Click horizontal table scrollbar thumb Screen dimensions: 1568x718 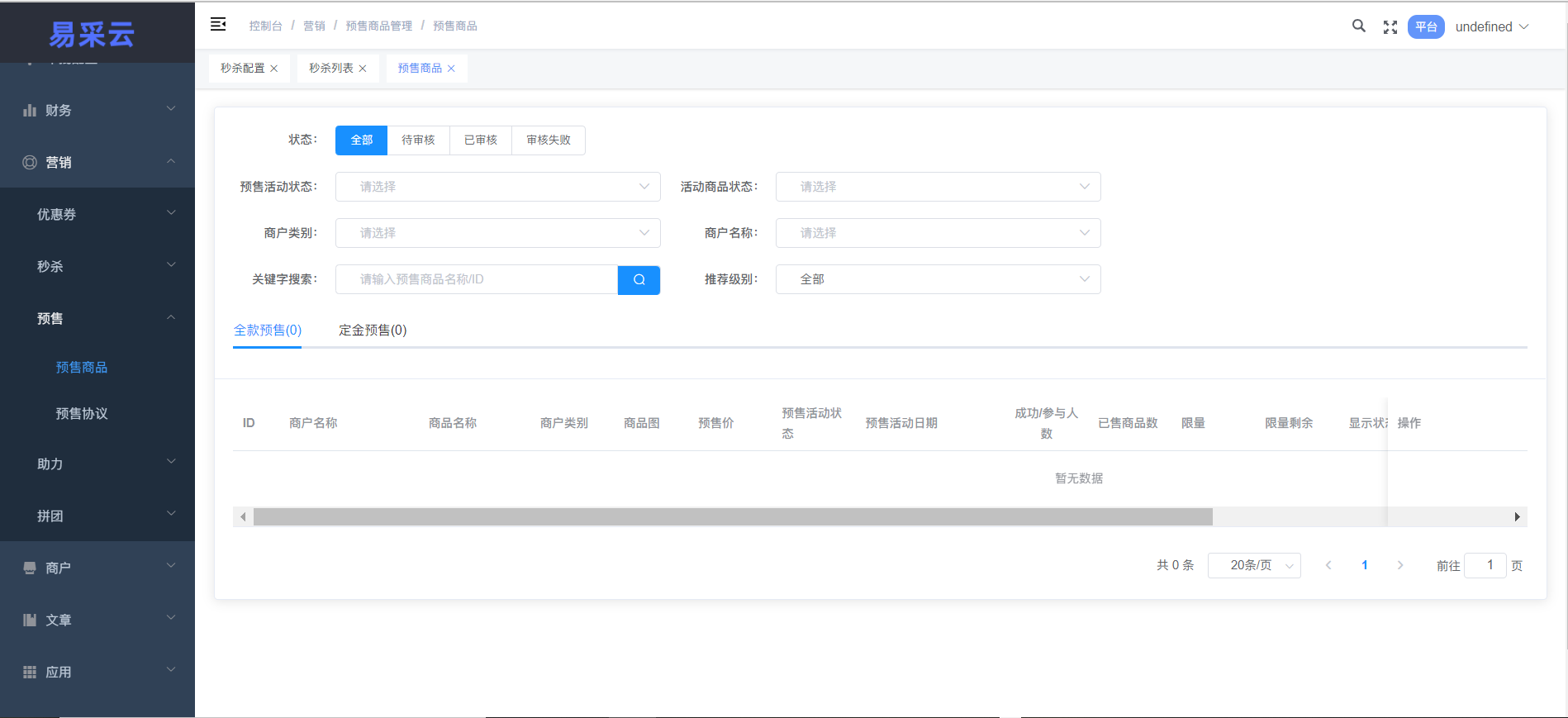(x=733, y=517)
